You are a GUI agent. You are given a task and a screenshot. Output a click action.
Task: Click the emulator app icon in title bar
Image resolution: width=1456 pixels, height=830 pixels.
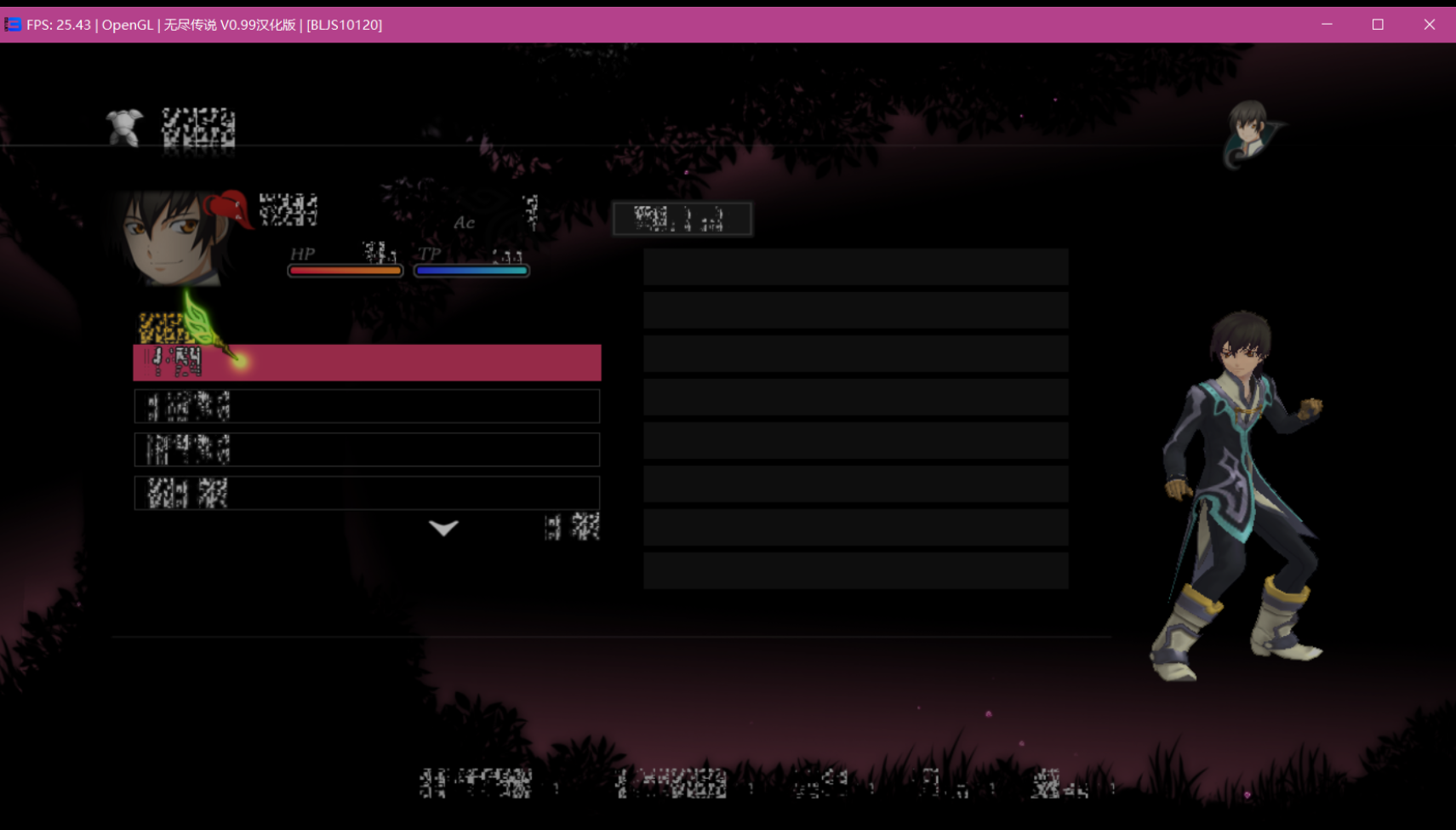point(12,25)
